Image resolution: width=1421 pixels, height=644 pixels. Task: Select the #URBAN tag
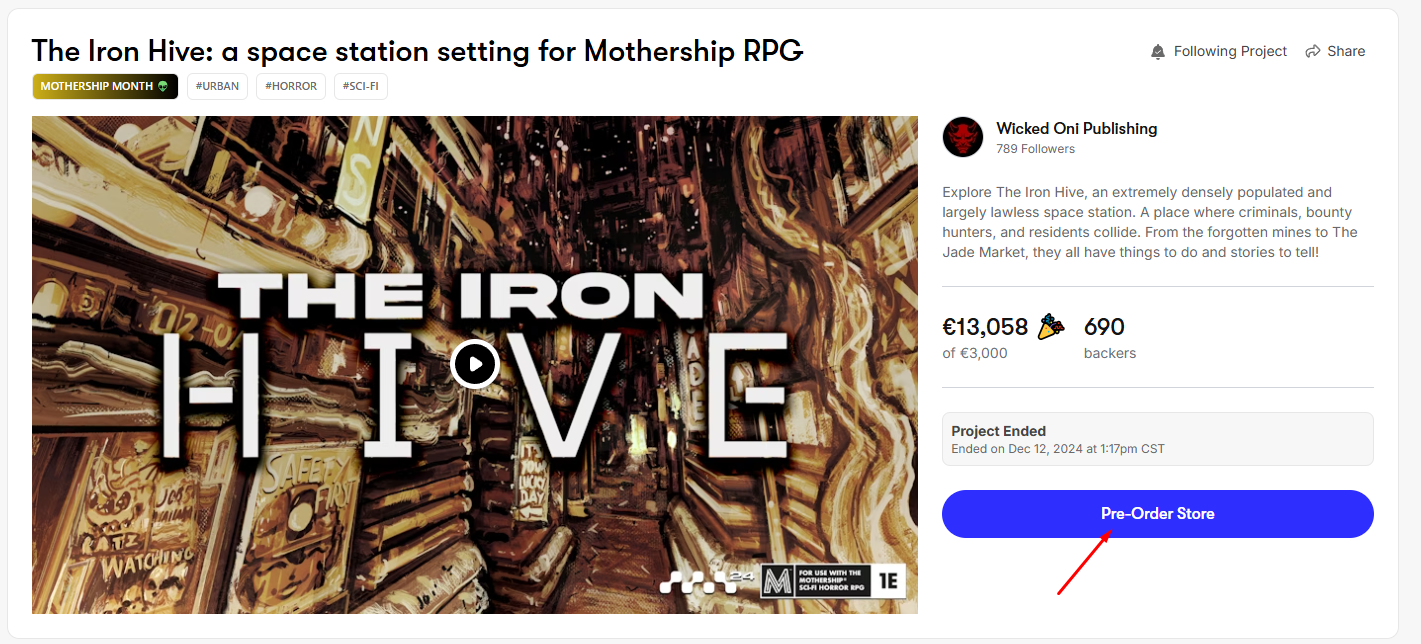point(217,87)
